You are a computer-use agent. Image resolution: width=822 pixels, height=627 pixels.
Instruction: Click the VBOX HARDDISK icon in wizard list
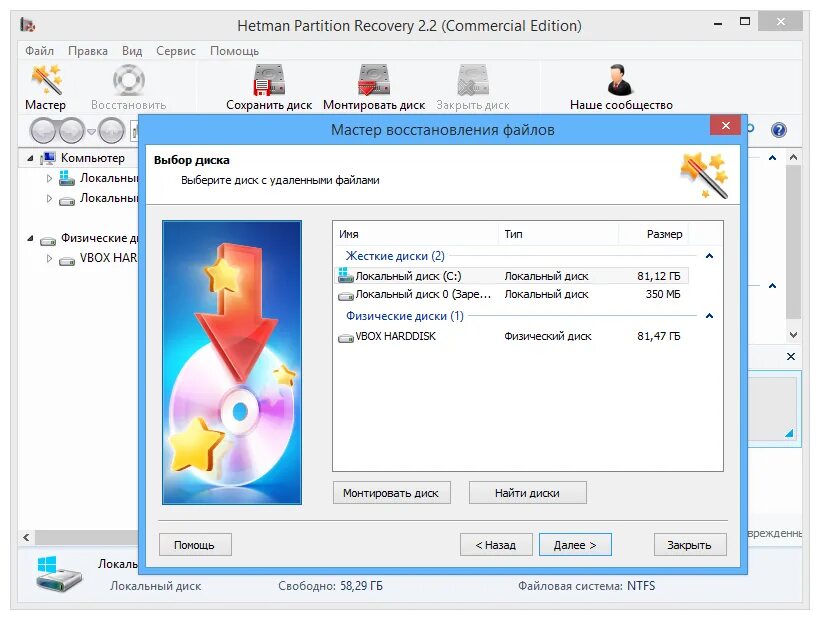tap(345, 337)
